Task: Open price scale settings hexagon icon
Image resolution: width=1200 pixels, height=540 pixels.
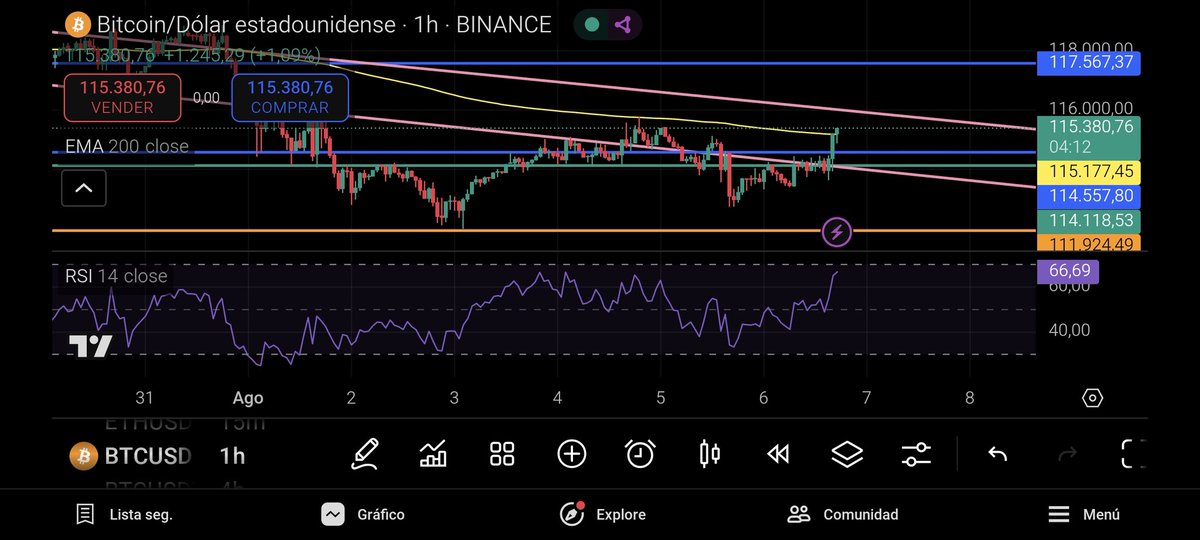Action: pos(1092,398)
